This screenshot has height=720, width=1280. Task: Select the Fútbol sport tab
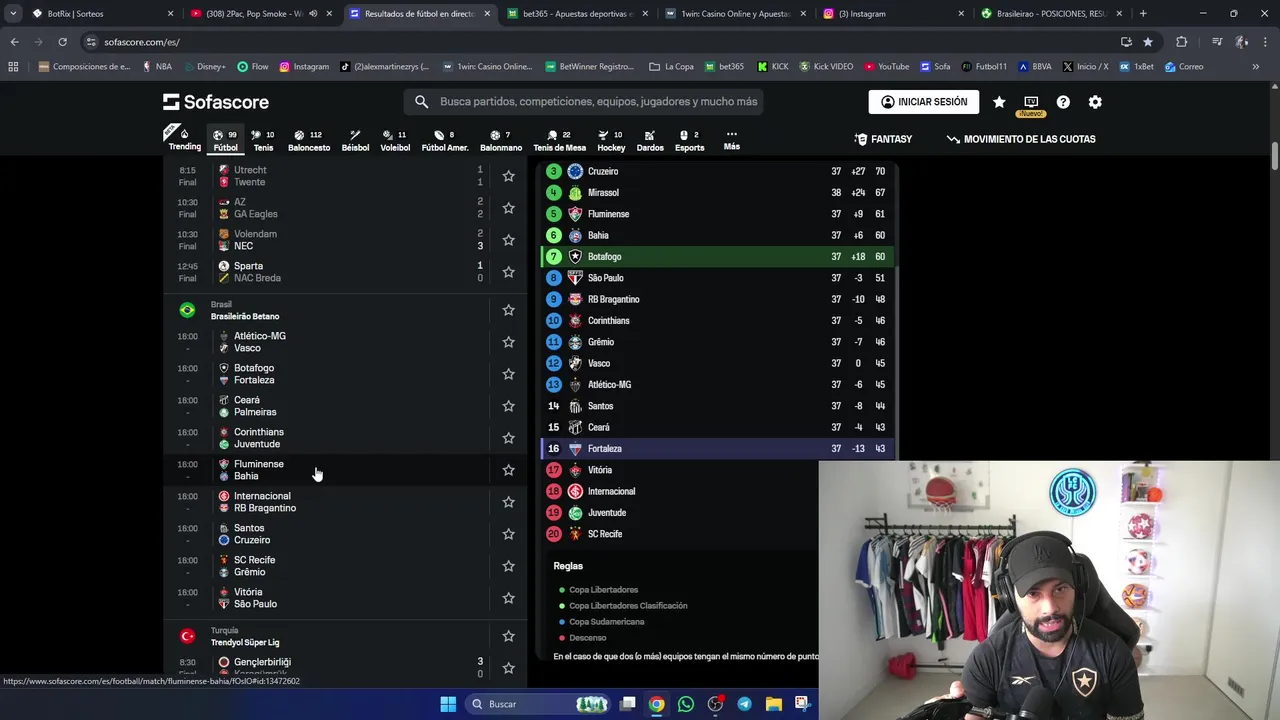click(x=225, y=140)
